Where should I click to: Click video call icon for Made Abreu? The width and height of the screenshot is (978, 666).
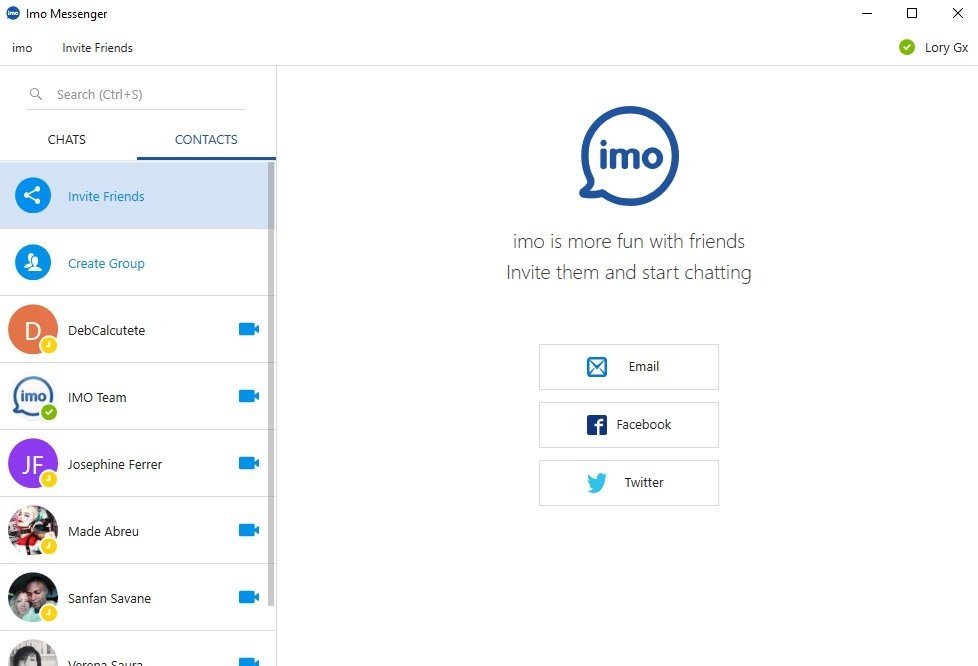(248, 530)
